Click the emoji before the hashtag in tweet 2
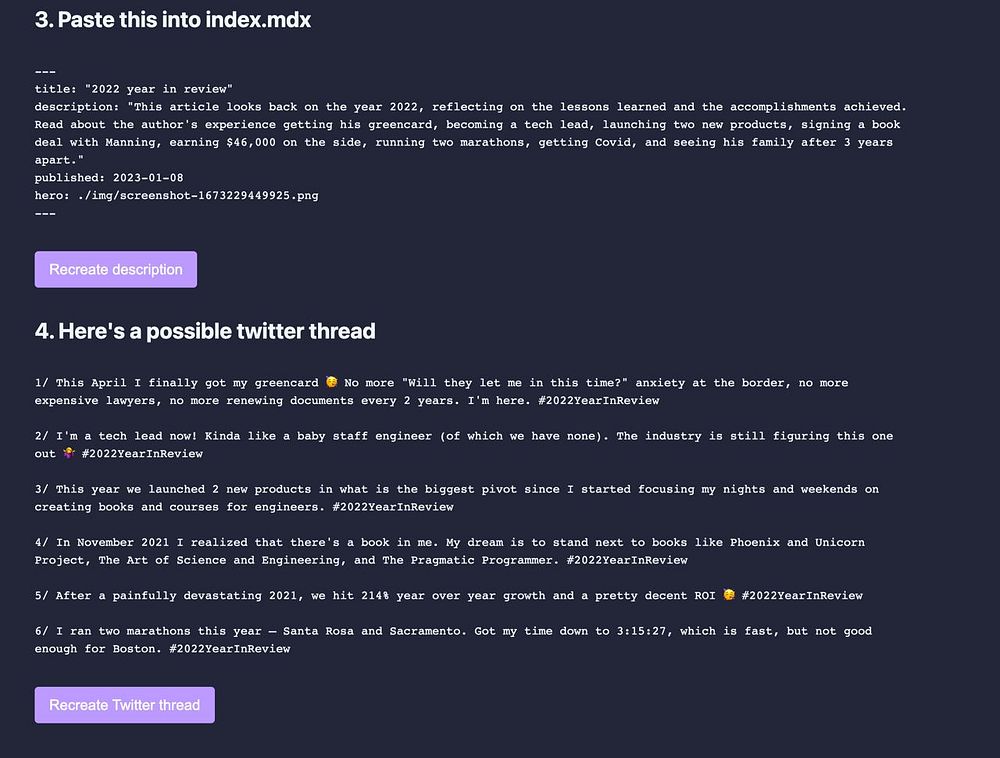 point(68,453)
